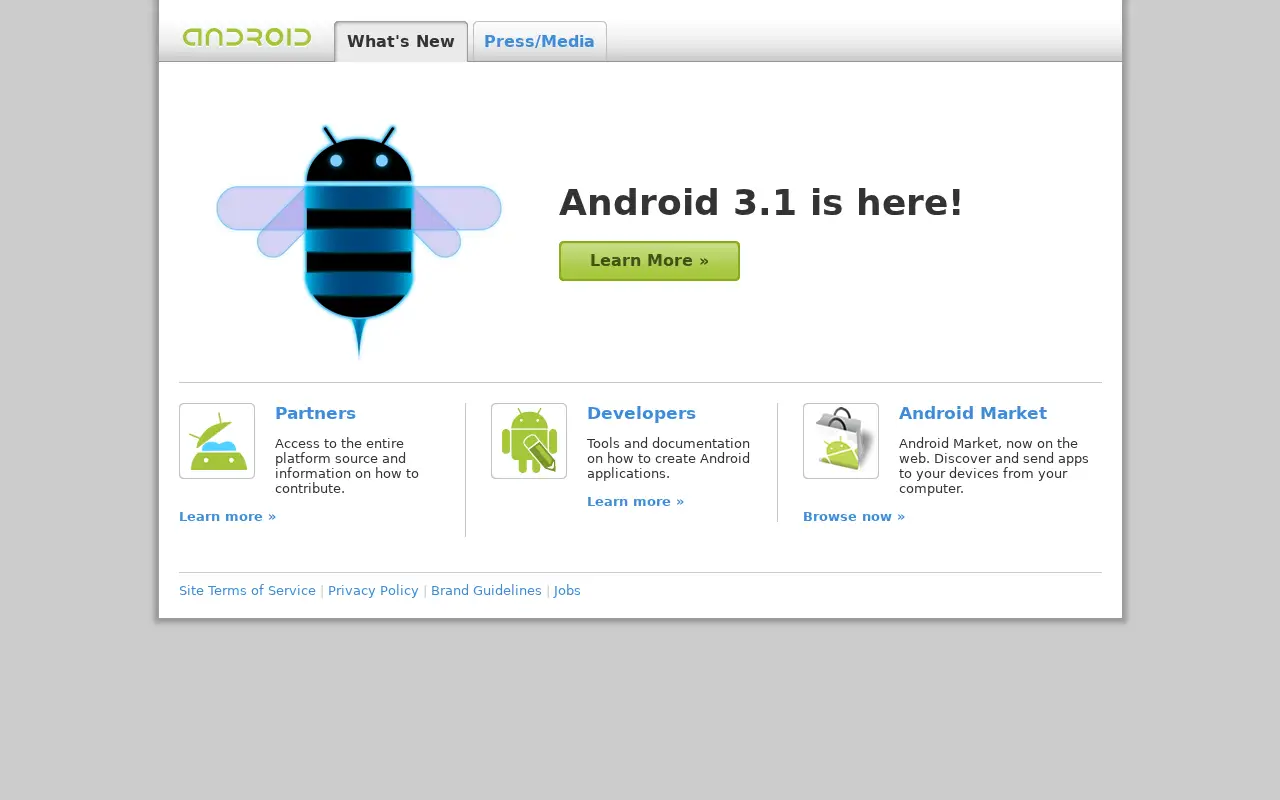Click the Honeycomb bee mascot image

coord(359,241)
